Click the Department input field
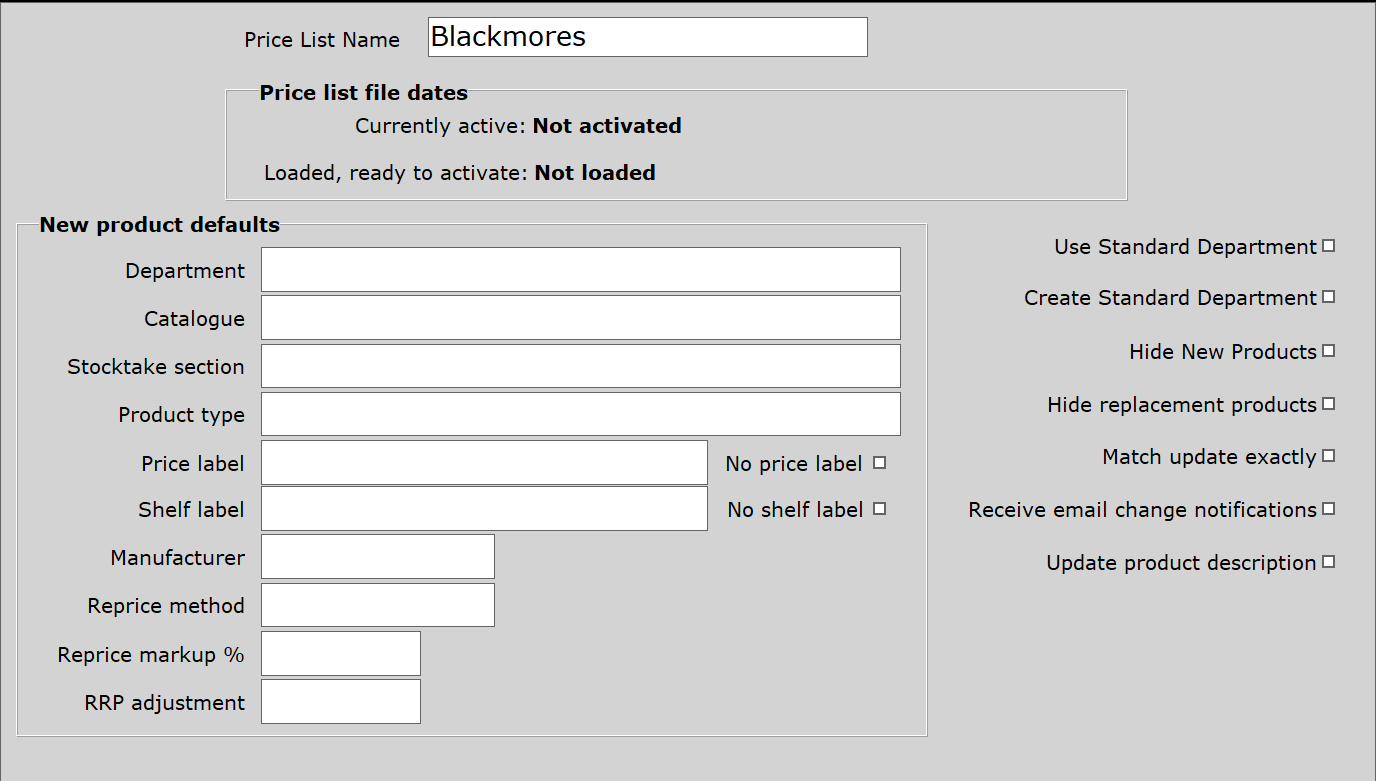The height and width of the screenshot is (781, 1378). pos(580,270)
